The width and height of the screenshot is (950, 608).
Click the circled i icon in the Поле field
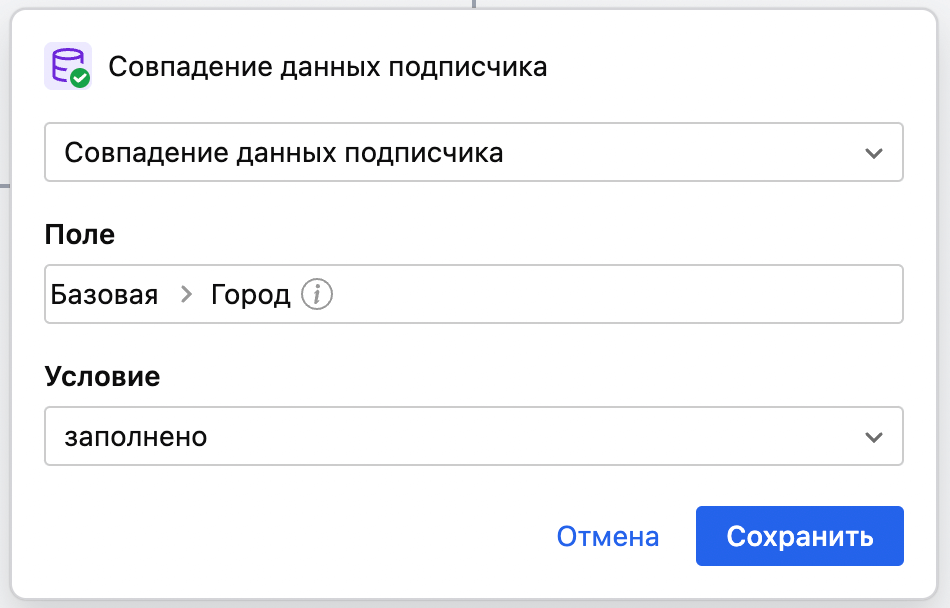click(316, 294)
